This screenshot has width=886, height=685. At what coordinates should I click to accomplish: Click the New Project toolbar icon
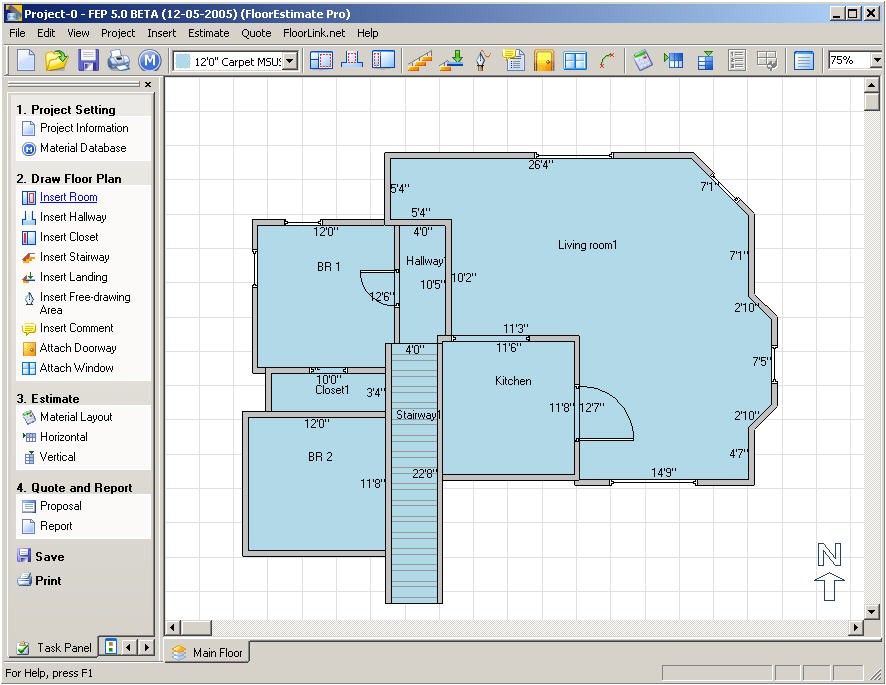25,60
